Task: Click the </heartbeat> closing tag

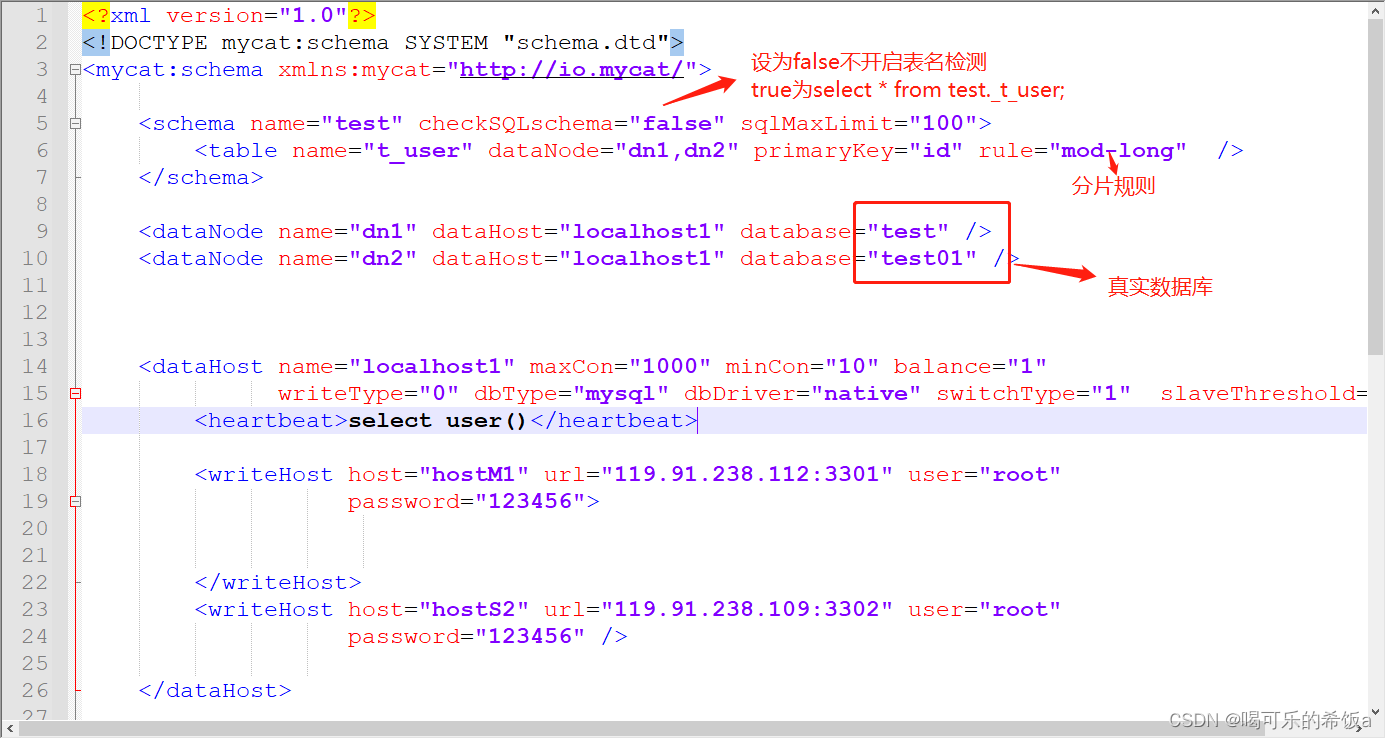Action: coord(614,421)
